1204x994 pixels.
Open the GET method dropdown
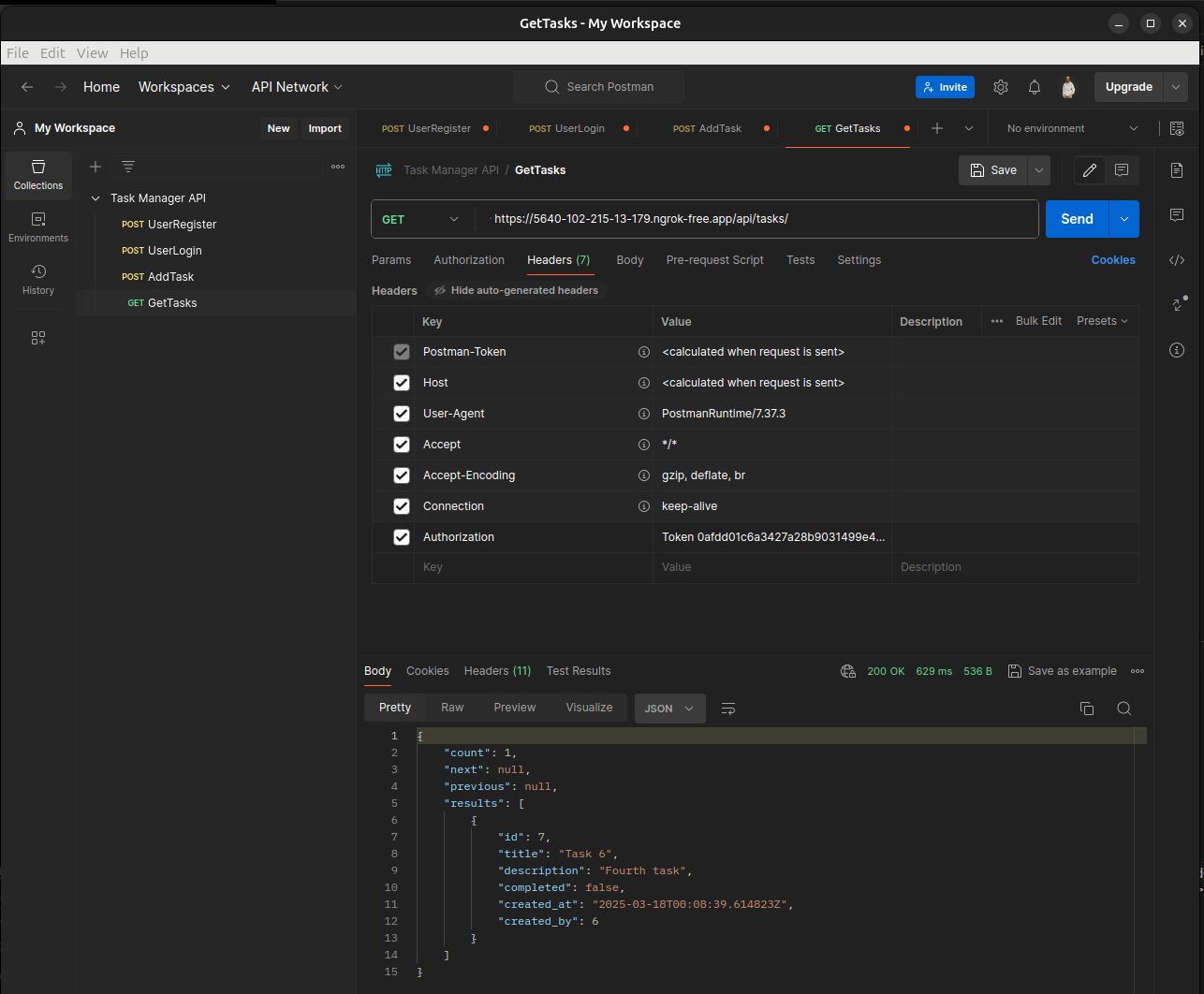[421, 219]
